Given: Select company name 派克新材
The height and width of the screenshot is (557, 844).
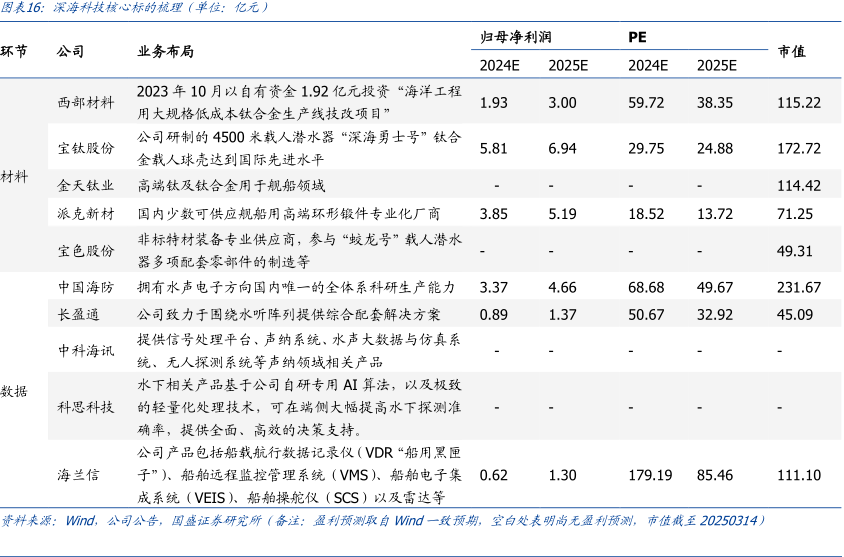Looking at the screenshot, I should (86, 214).
